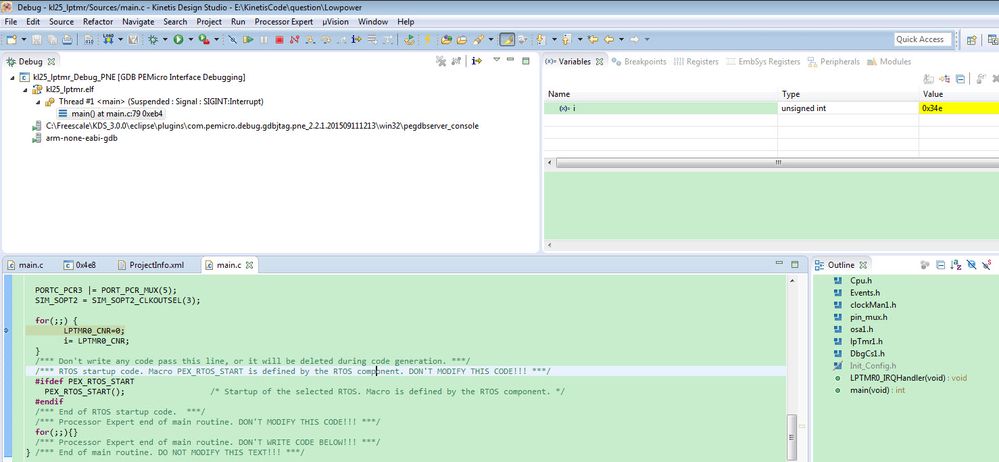Screen dimensions: 999x462
Task: Open the ProjectInfo.xml editor tab
Action: (151, 265)
